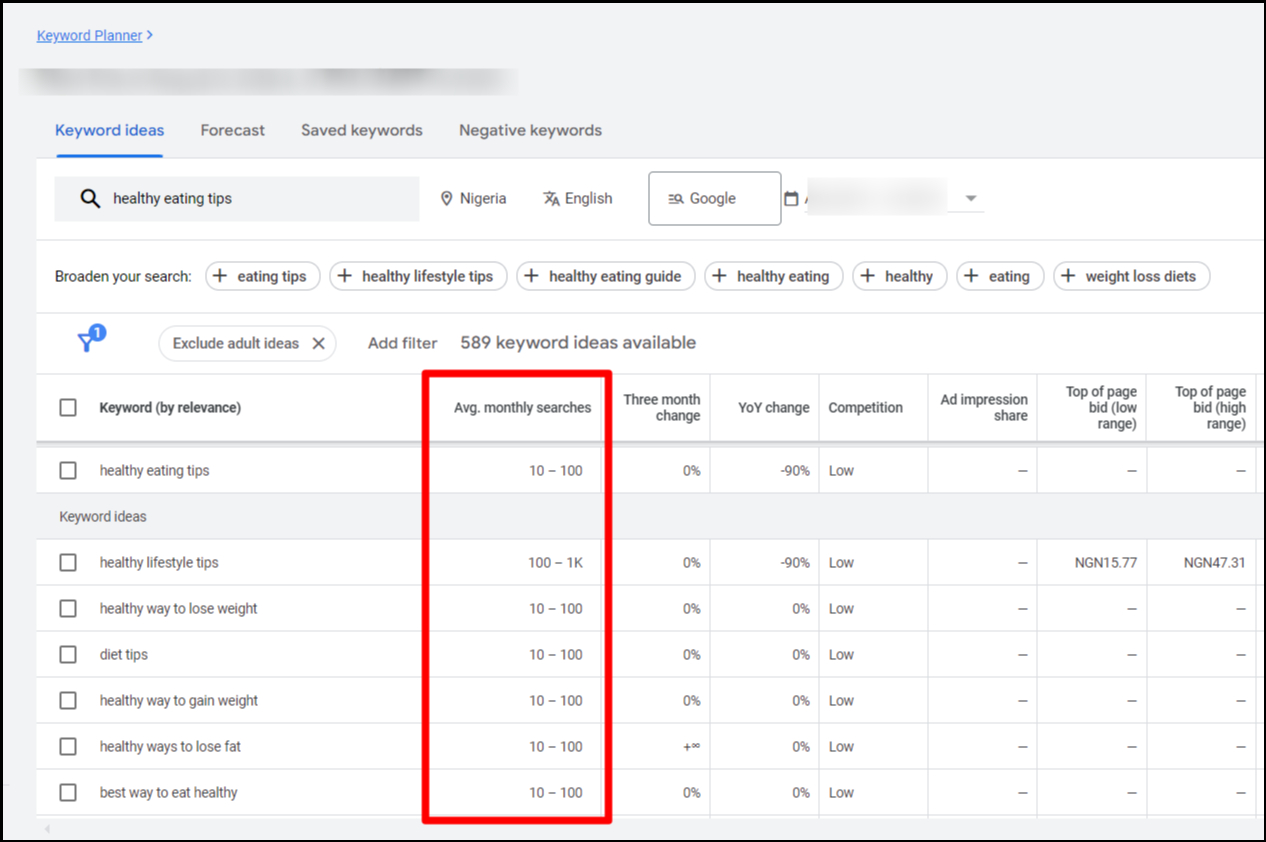Click the 'healthy ways to lose fat' keyword
This screenshot has height=842, width=1266.
tap(170, 746)
